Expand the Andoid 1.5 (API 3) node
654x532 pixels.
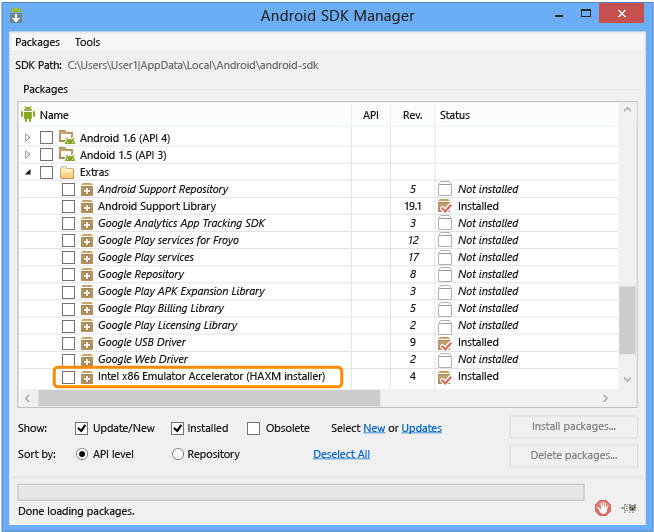pyautogui.click(x=28, y=154)
